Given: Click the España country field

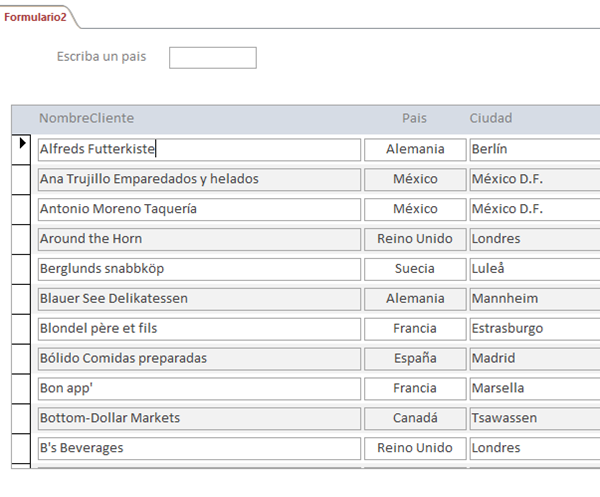Looking at the screenshot, I should tap(415, 358).
